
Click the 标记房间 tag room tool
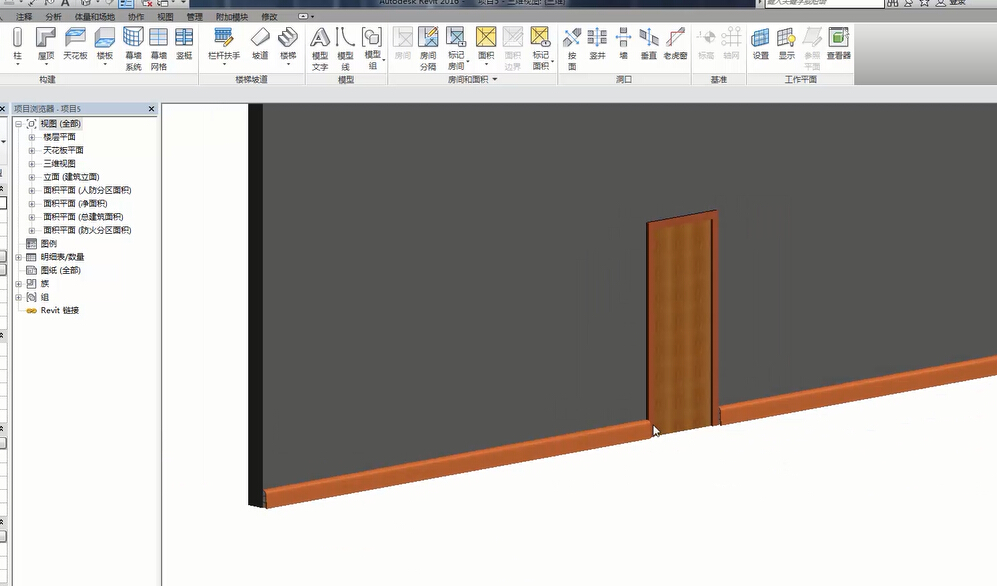[456, 48]
